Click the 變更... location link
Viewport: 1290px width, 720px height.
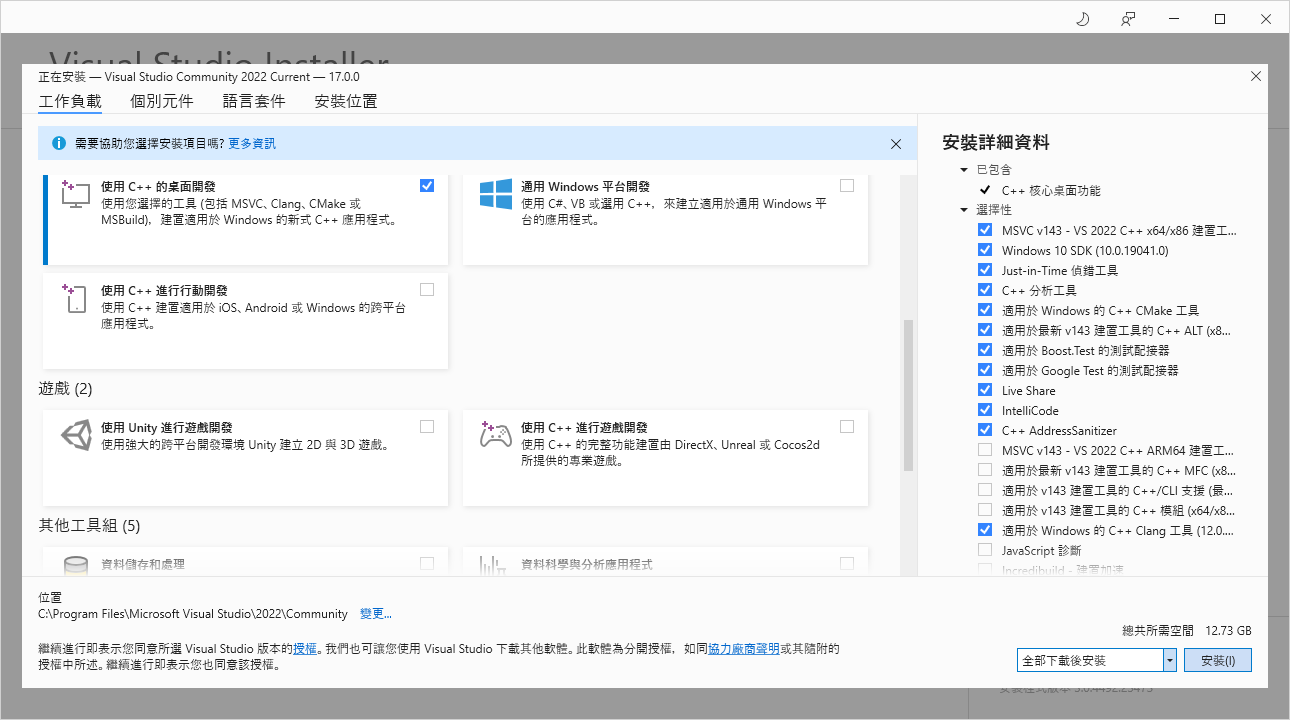(376, 614)
